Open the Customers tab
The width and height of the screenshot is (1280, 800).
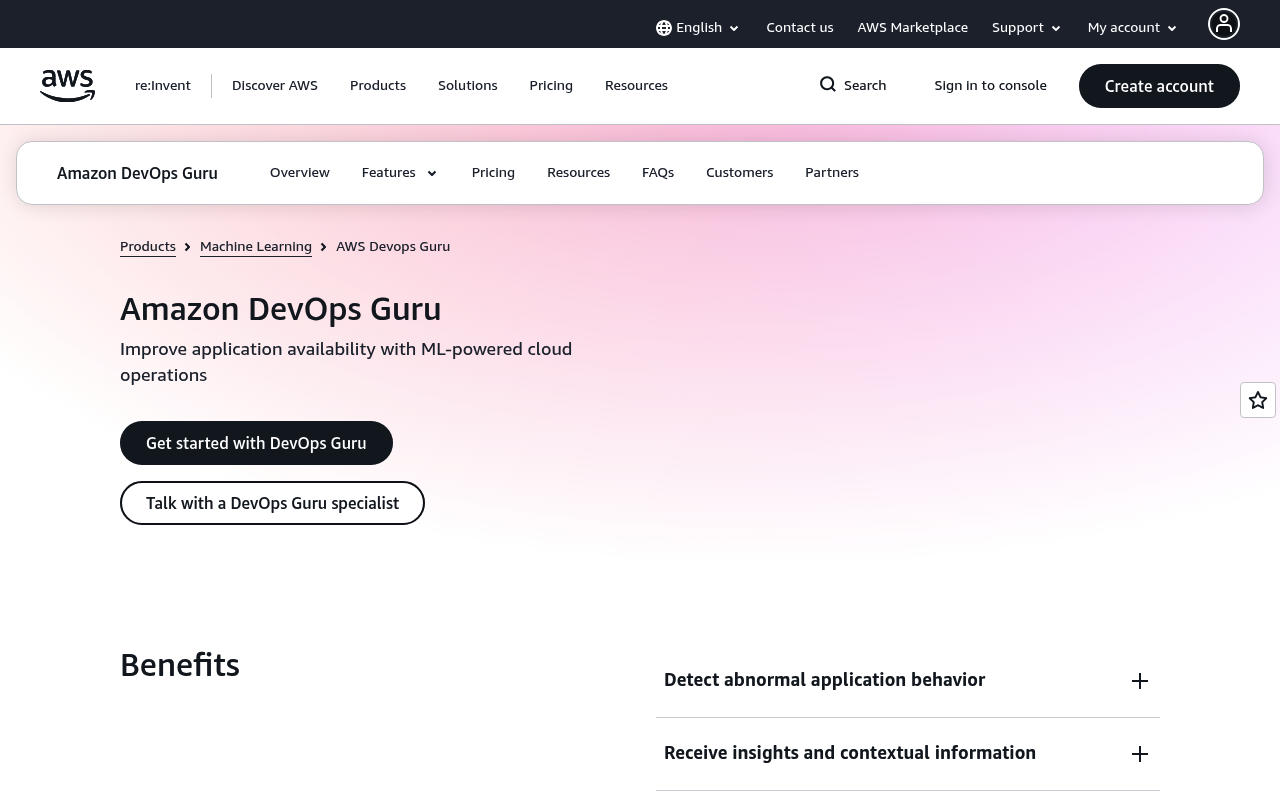pos(739,172)
